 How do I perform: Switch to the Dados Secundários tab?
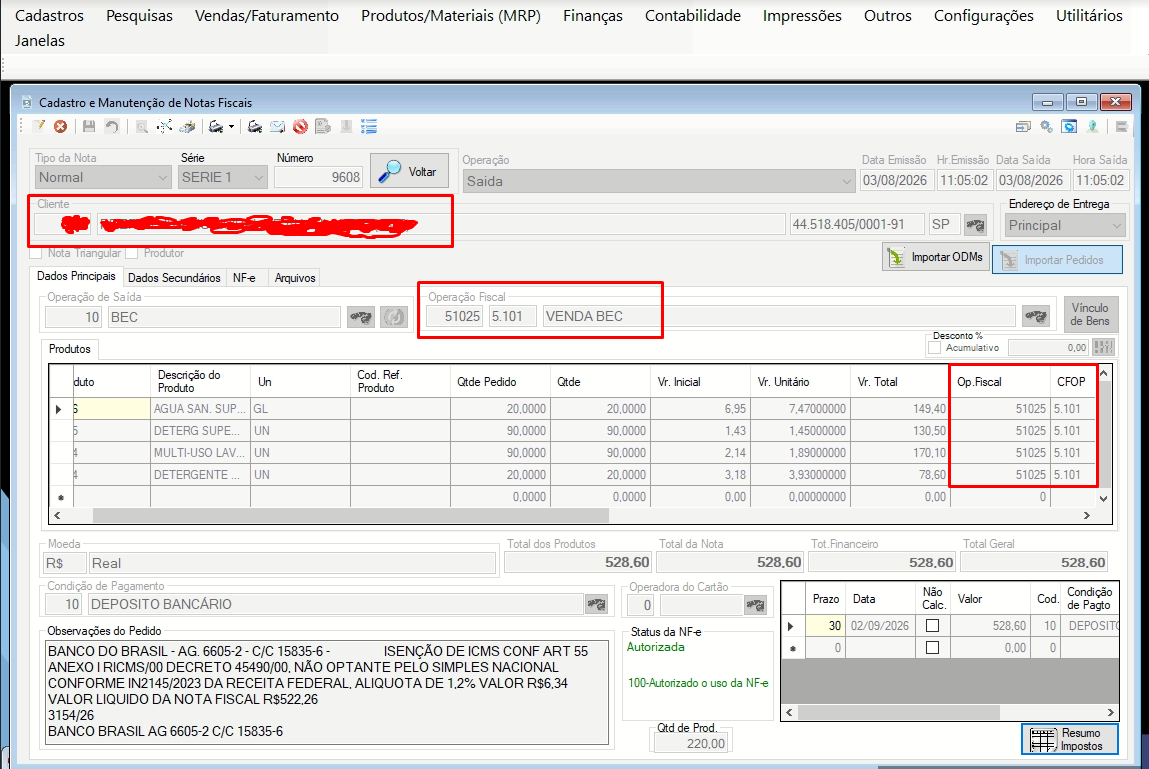(x=174, y=278)
